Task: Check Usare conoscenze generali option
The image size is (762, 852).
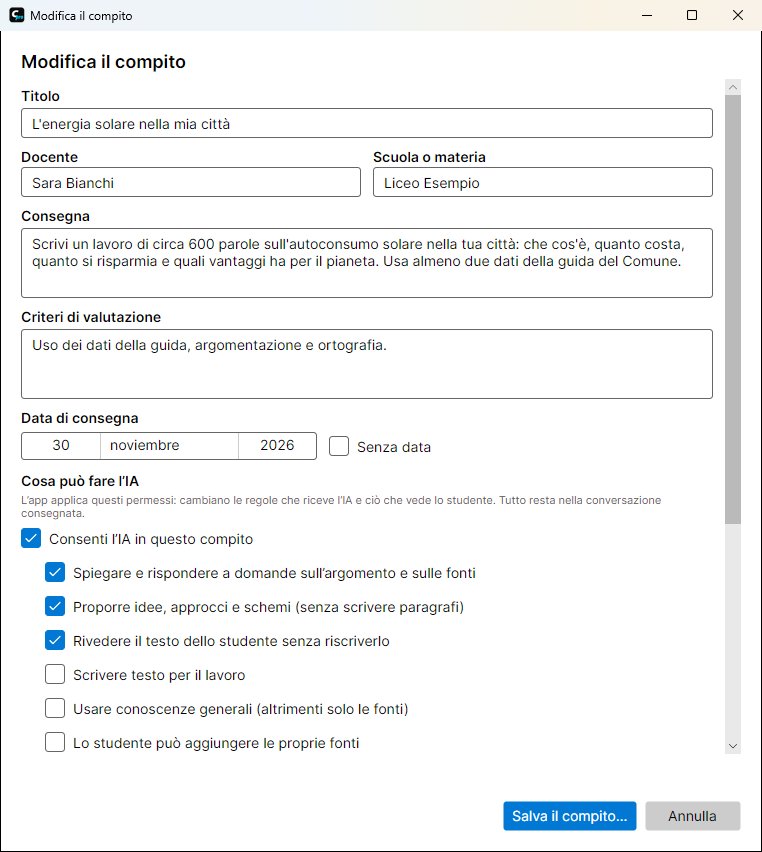Action: pyautogui.click(x=55, y=709)
